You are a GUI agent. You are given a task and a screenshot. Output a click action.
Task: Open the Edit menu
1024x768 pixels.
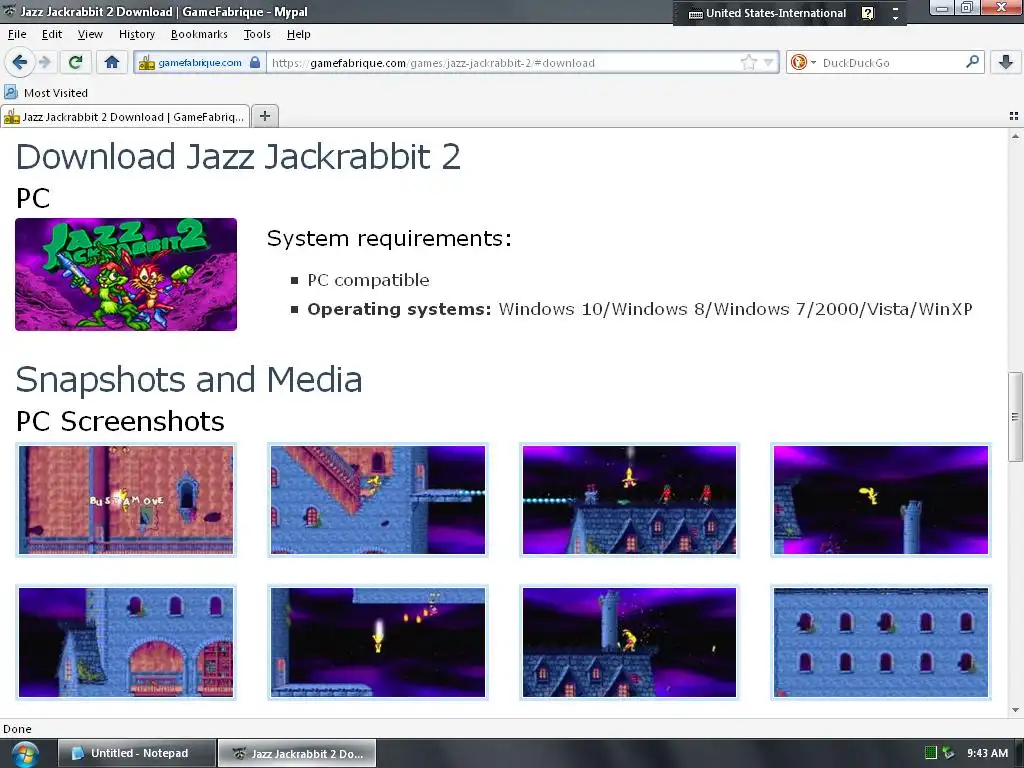52,34
